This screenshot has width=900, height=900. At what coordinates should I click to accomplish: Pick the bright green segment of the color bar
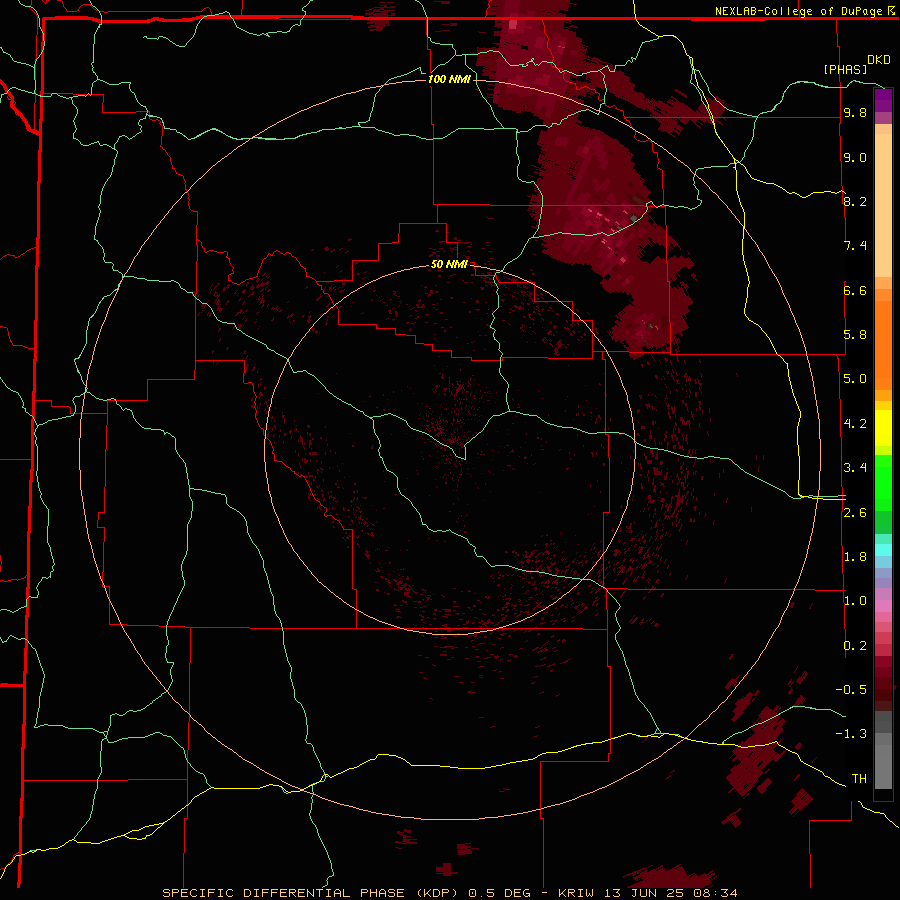point(883,483)
